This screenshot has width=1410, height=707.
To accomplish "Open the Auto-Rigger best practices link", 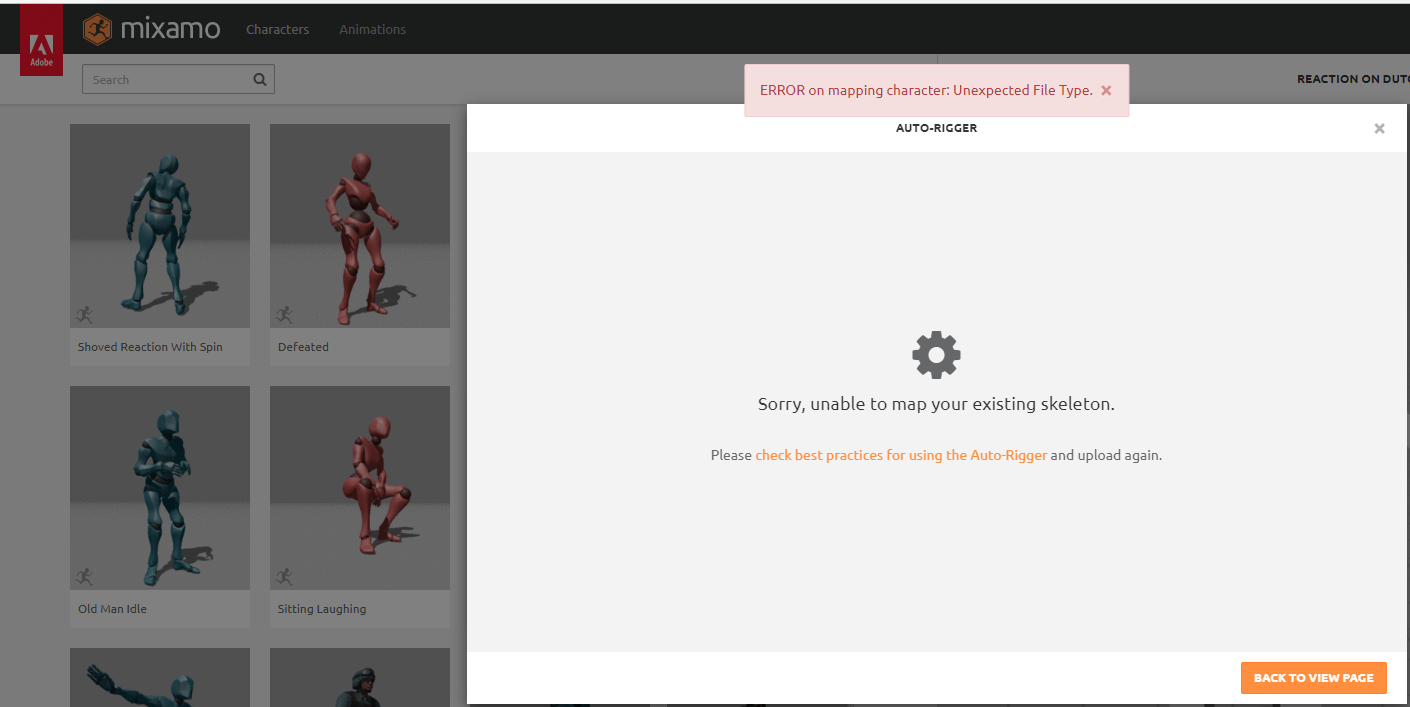I will (901, 455).
